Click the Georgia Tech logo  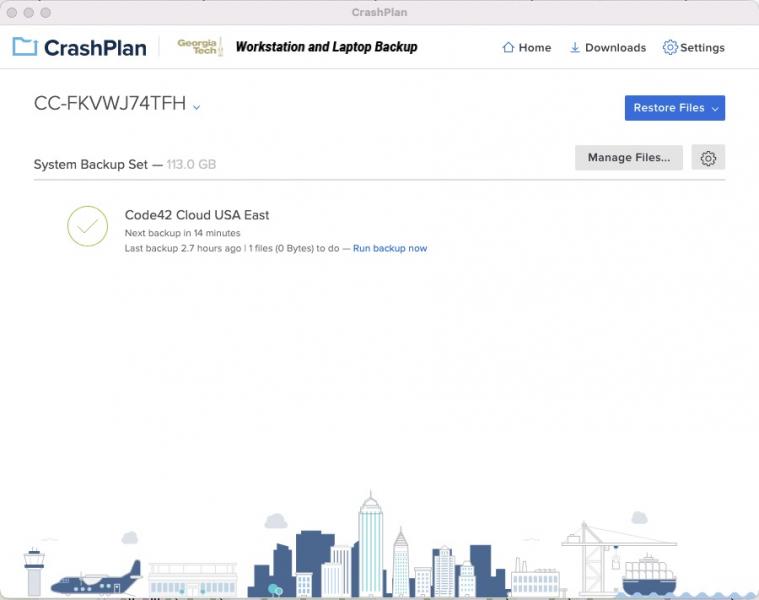(198, 47)
